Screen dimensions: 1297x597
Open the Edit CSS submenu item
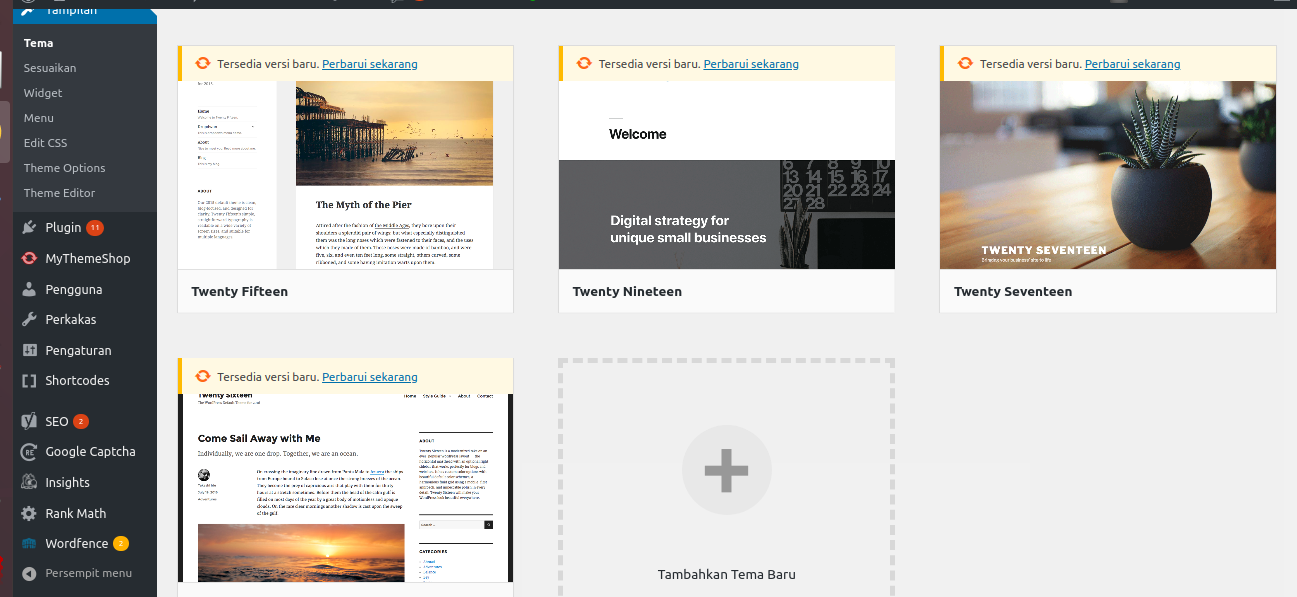(46, 143)
